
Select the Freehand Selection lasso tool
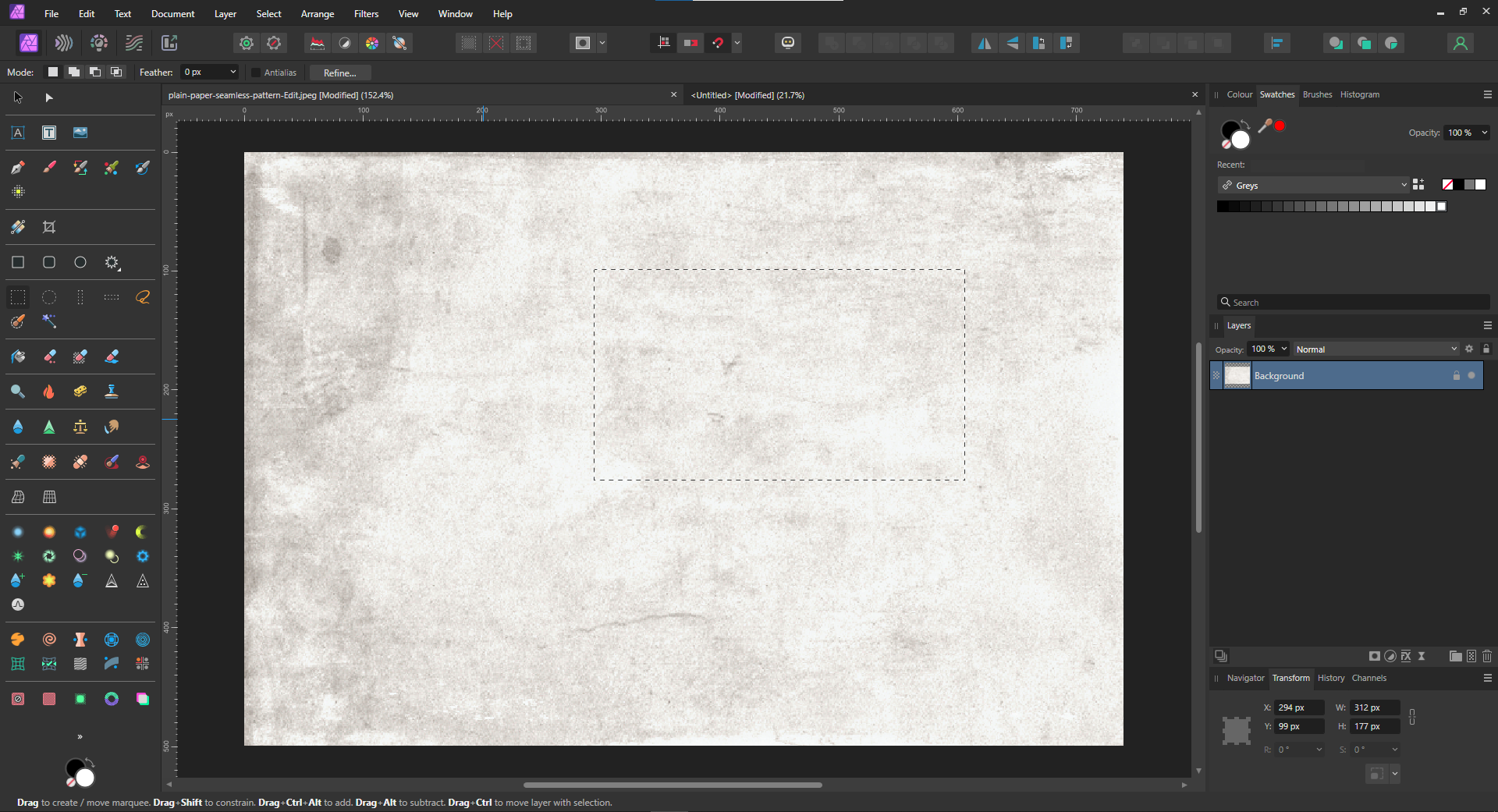click(x=143, y=297)
